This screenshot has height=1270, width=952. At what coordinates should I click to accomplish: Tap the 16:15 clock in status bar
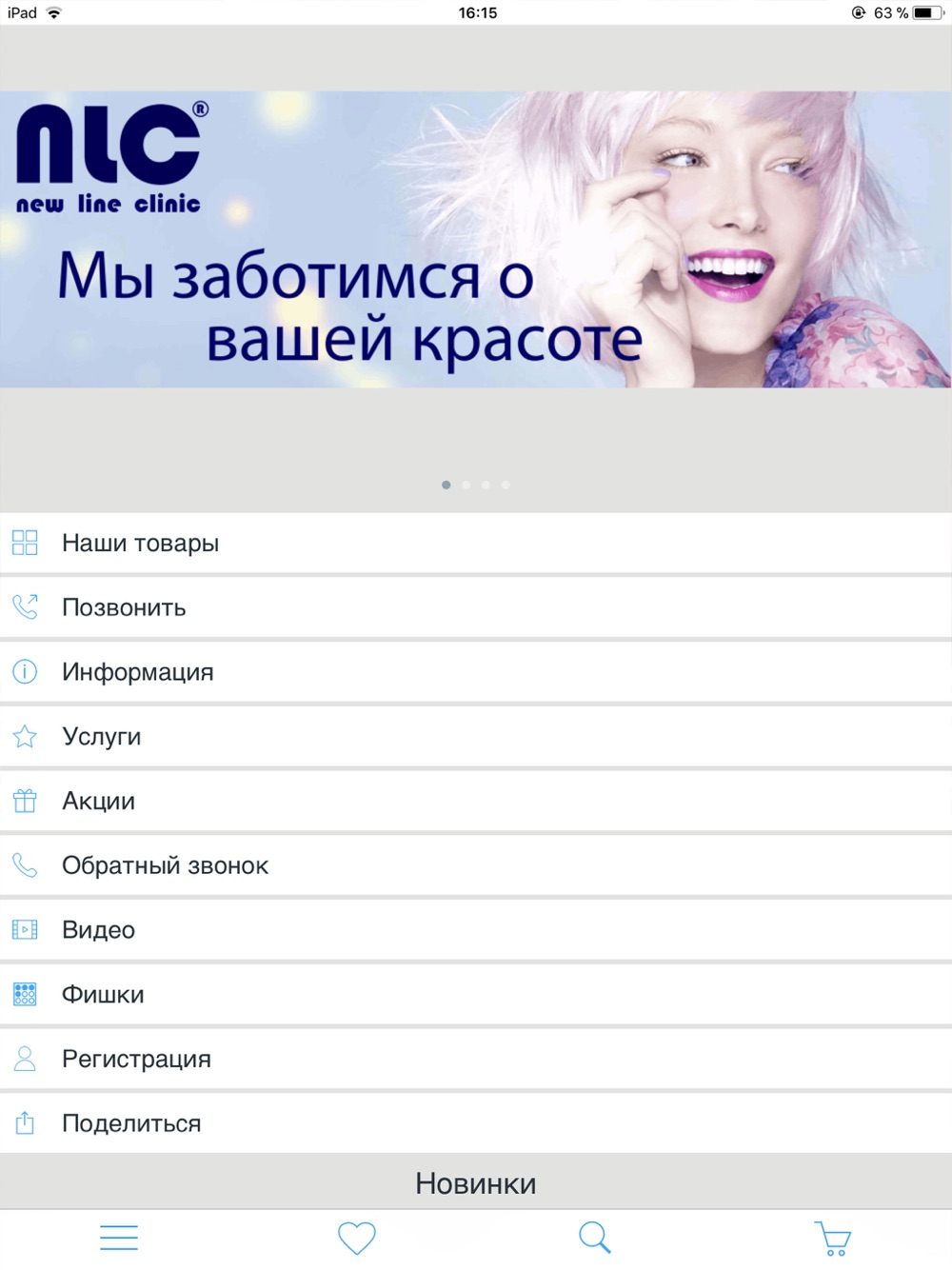pos(478,12)
